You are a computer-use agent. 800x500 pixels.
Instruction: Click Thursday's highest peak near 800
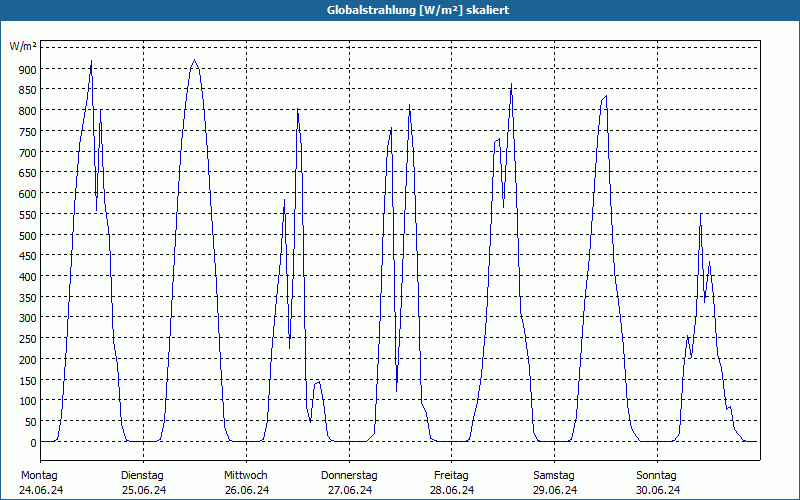(x=409, y=106)
